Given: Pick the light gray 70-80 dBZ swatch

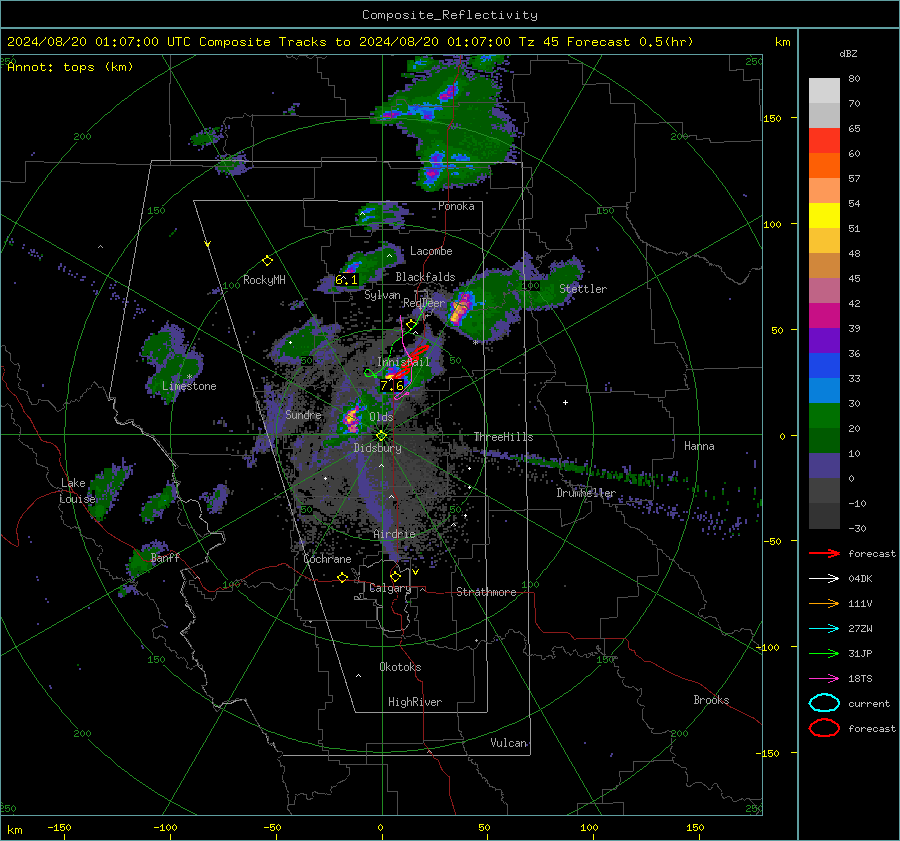Looking at the screenshot, I should point(824,91).
